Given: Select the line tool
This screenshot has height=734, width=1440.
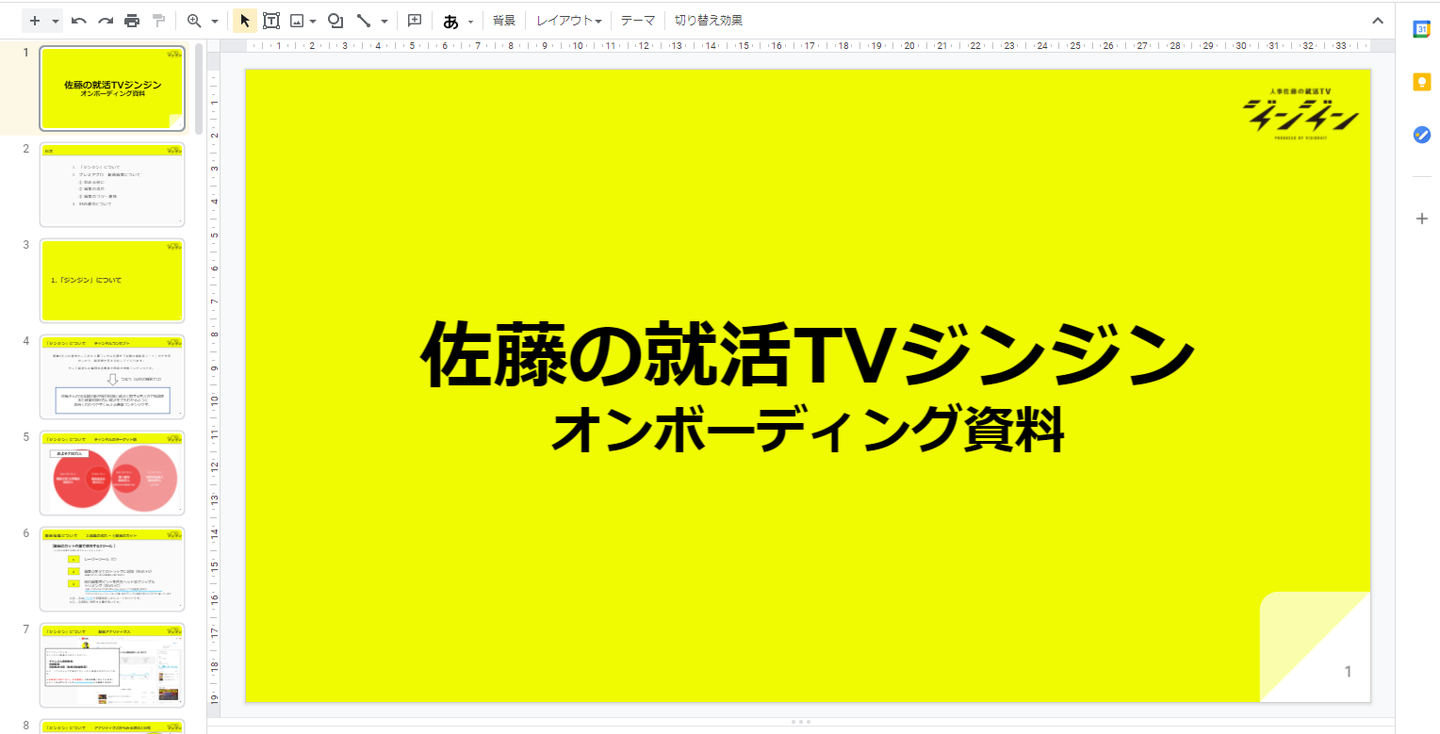Looking at the screenshot, I should click(364, 21).
